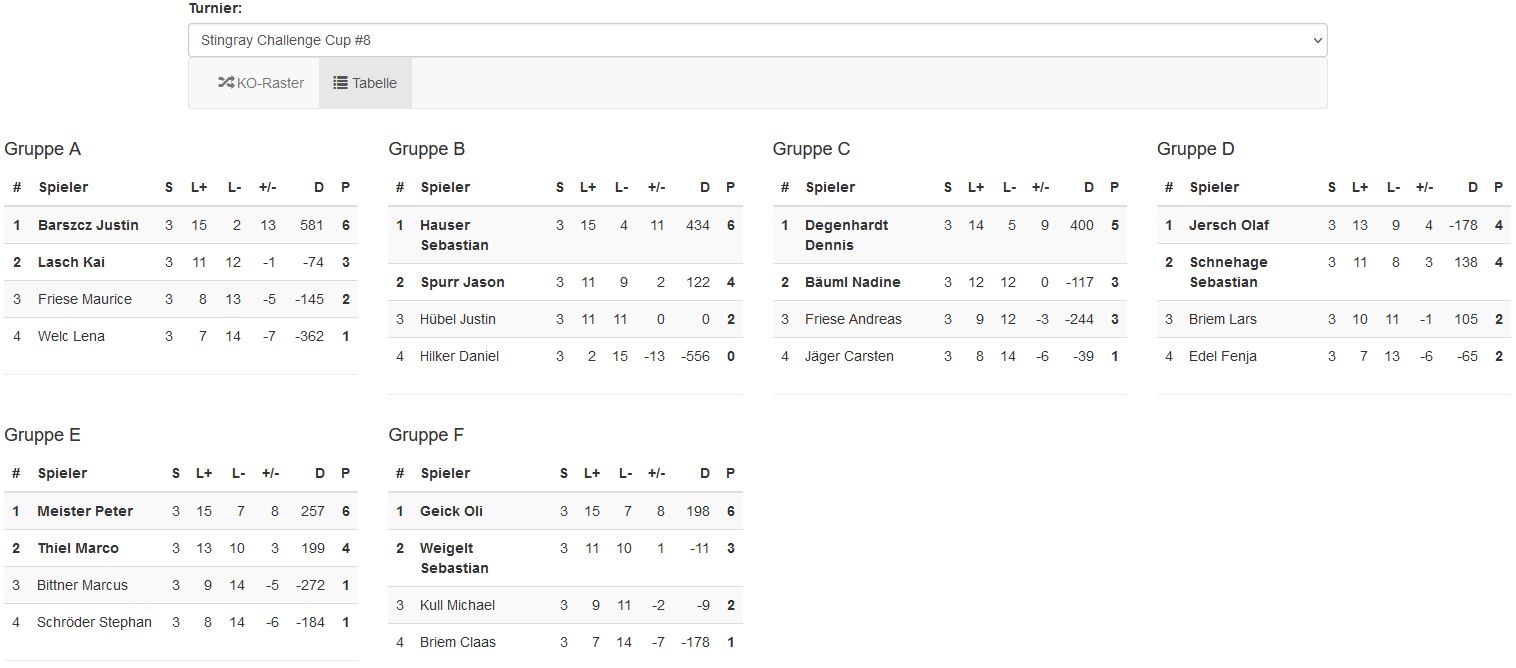Select Jersch Olaf in Gruppe D
This screenshot has width=1516, height=668.
tap(1228, 225)
